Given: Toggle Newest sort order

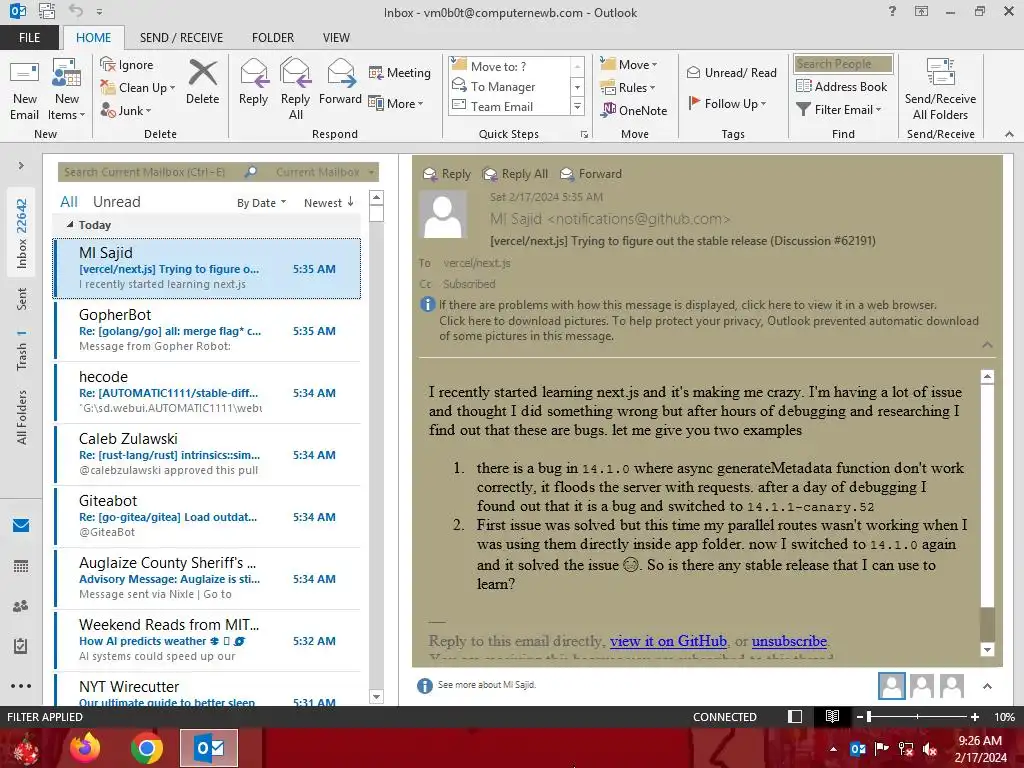Looking at the screenshot, I should pos(328,202).
